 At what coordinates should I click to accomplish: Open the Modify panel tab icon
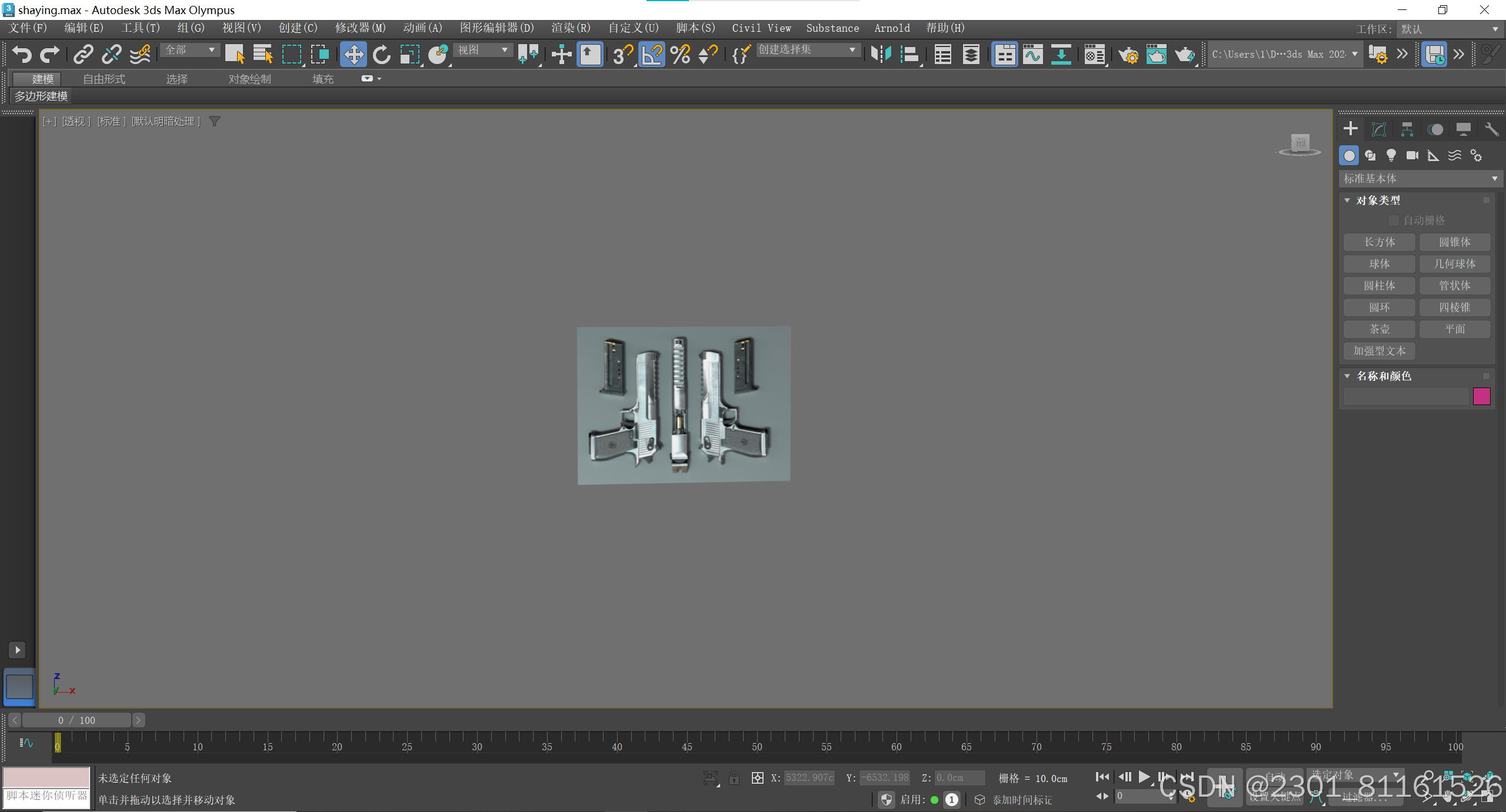click(x=1378, y=129)
